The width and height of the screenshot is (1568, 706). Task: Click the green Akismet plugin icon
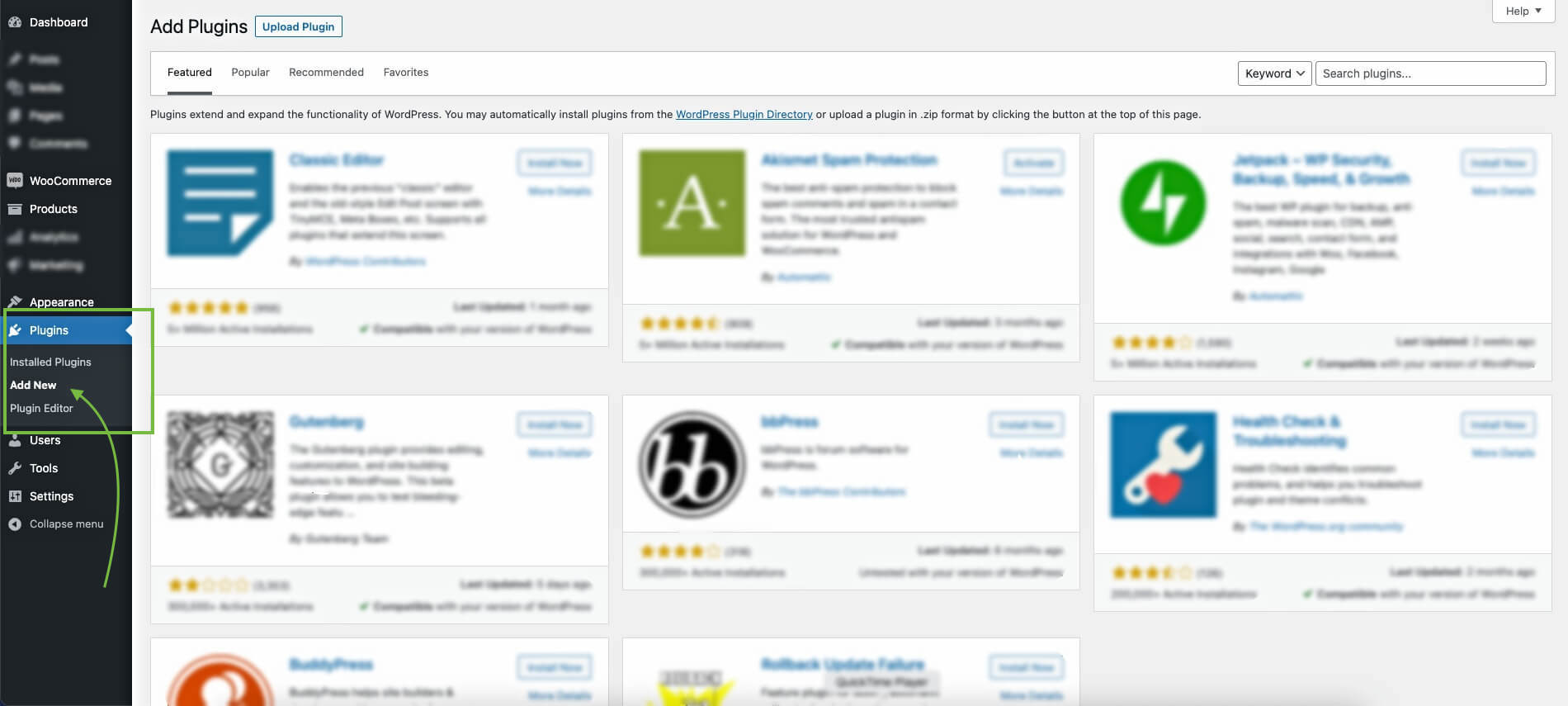692,203
